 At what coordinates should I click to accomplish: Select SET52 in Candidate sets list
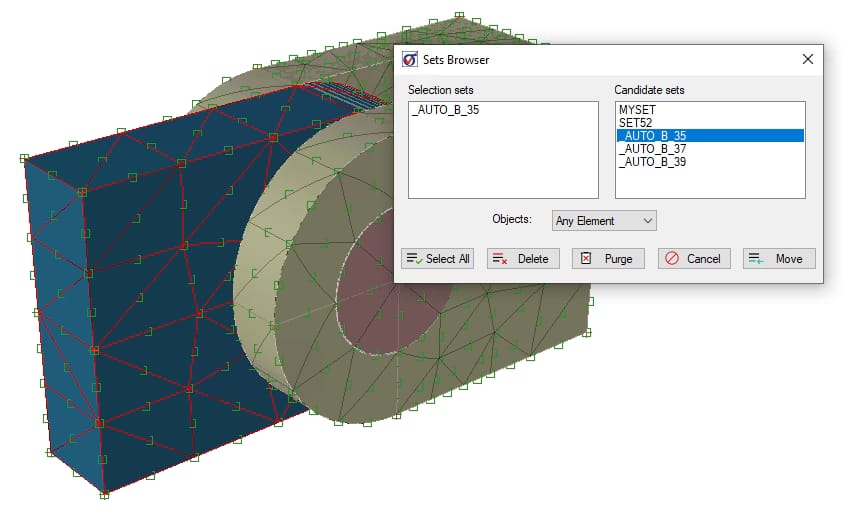click(636, 122)
